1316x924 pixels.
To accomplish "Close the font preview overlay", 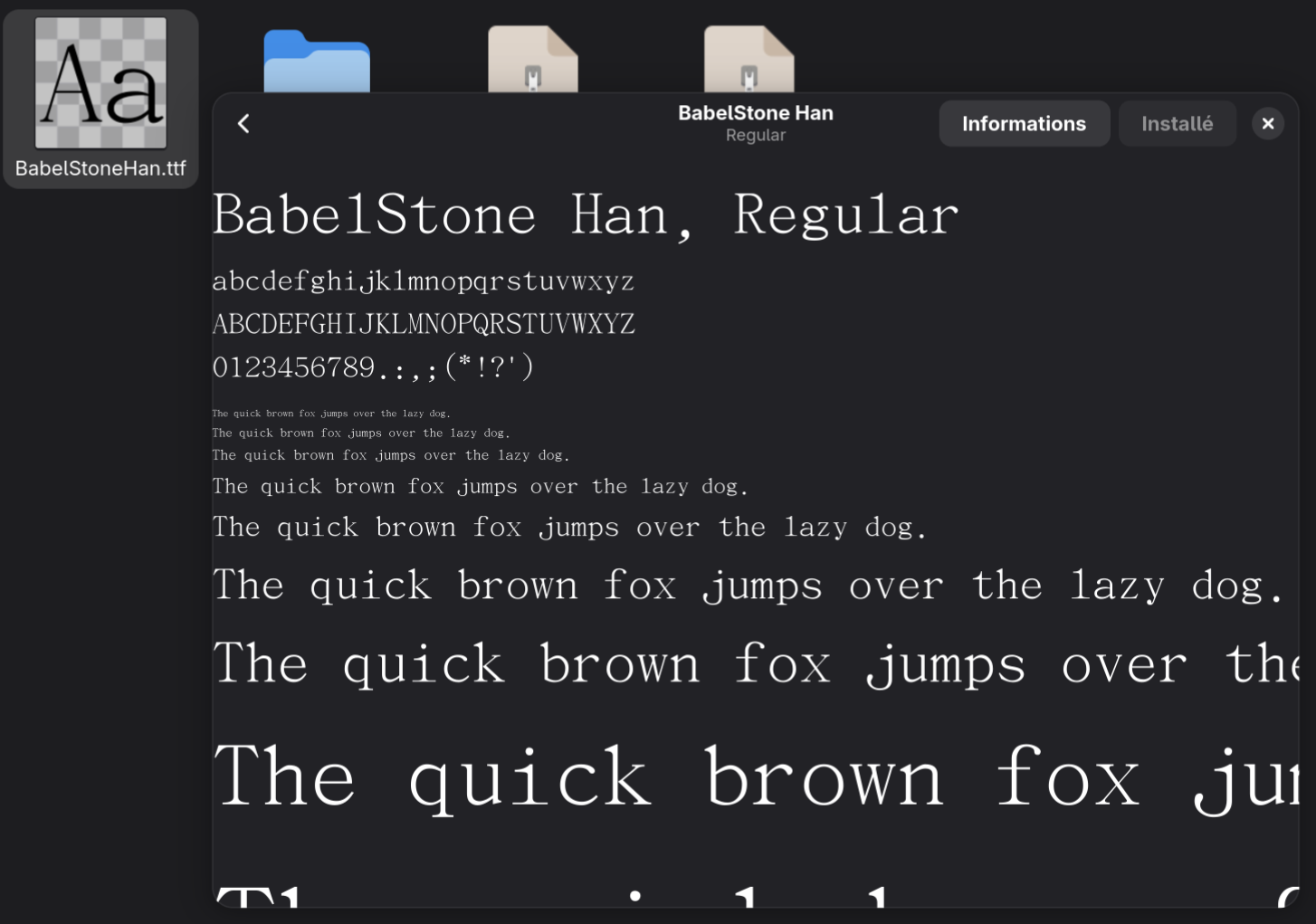I will pos(1267,123).
